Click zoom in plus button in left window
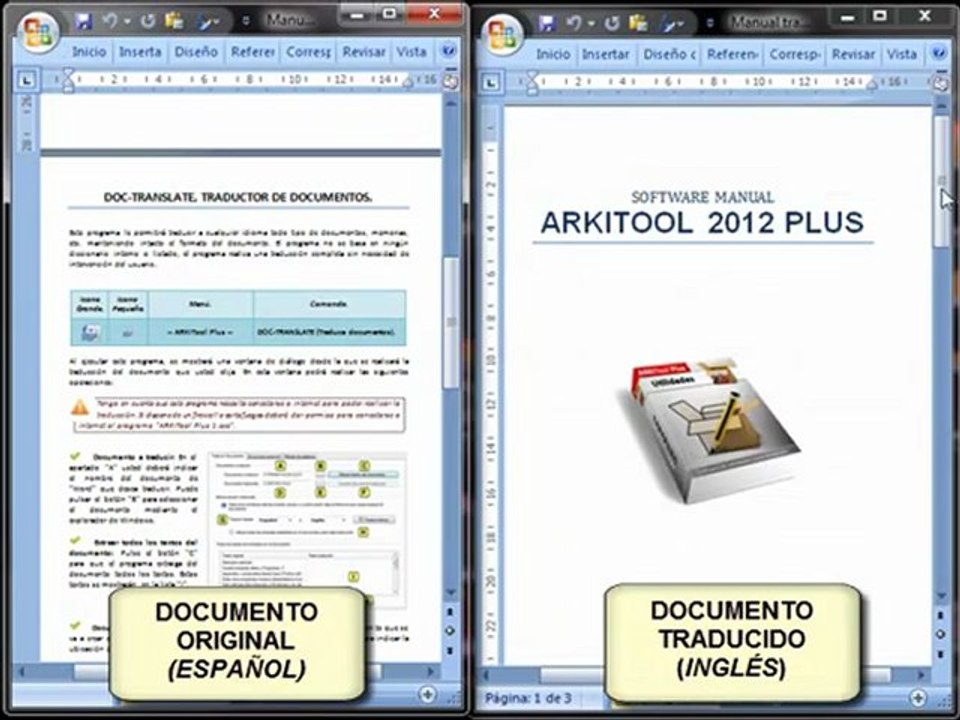Screen dimensions: 960x720 [x=428, y=695]
